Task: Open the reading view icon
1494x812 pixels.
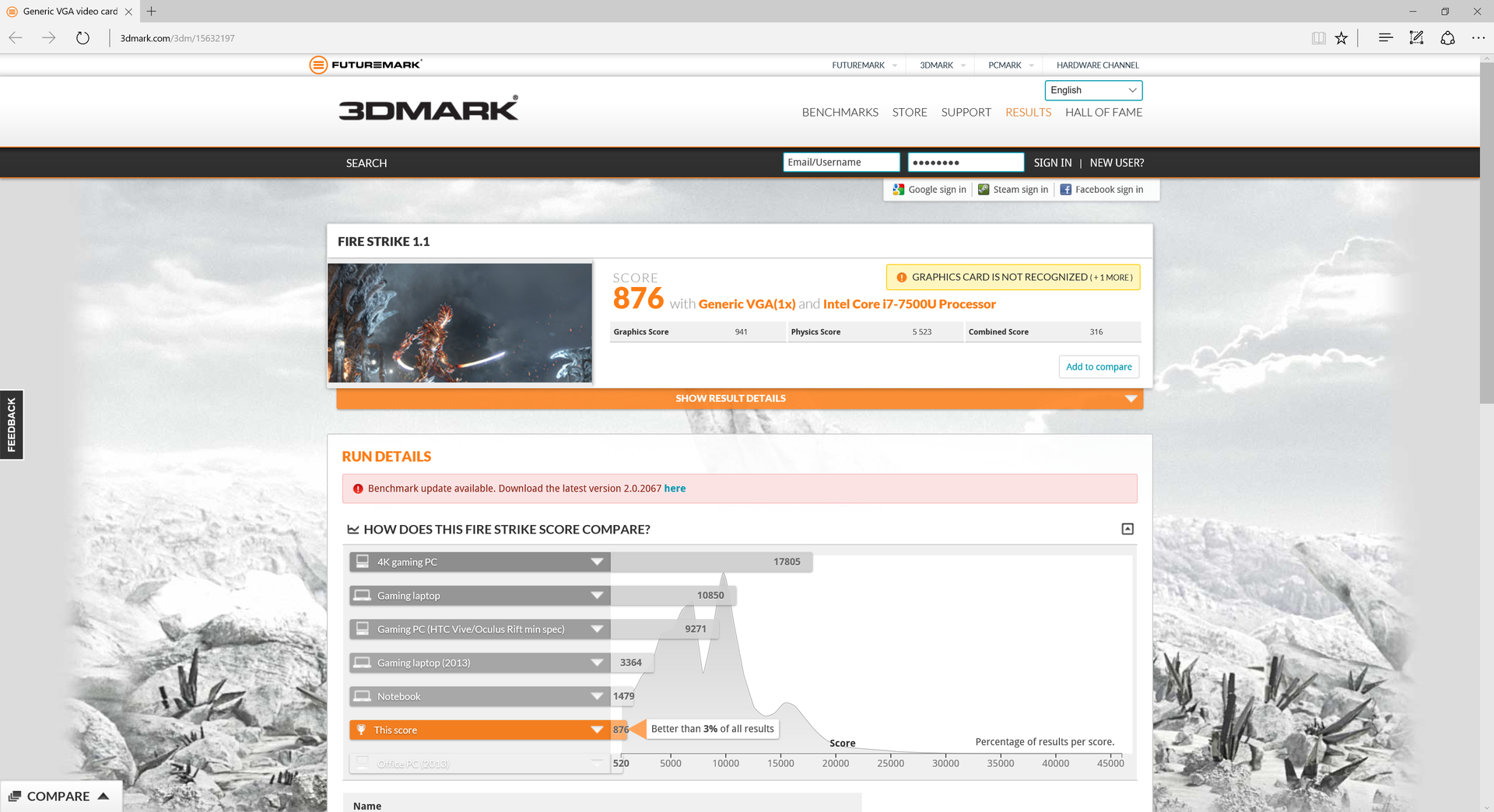Action: coord(1318,37)
